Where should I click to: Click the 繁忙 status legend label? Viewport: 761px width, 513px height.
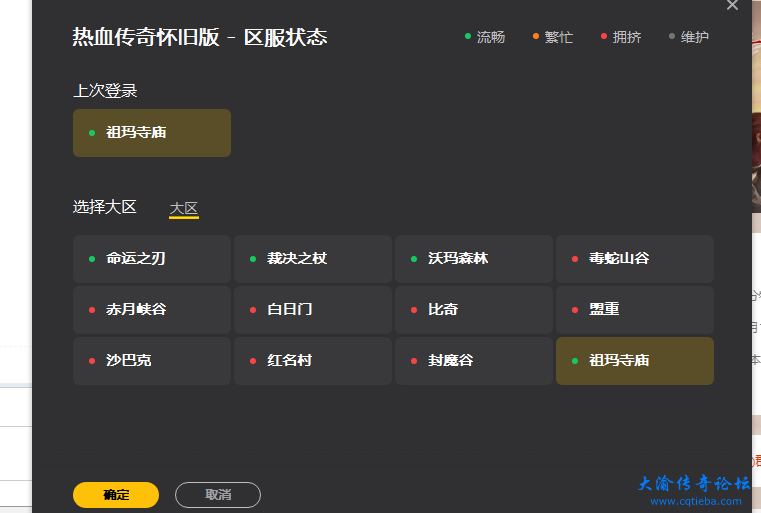pos(559,37)
